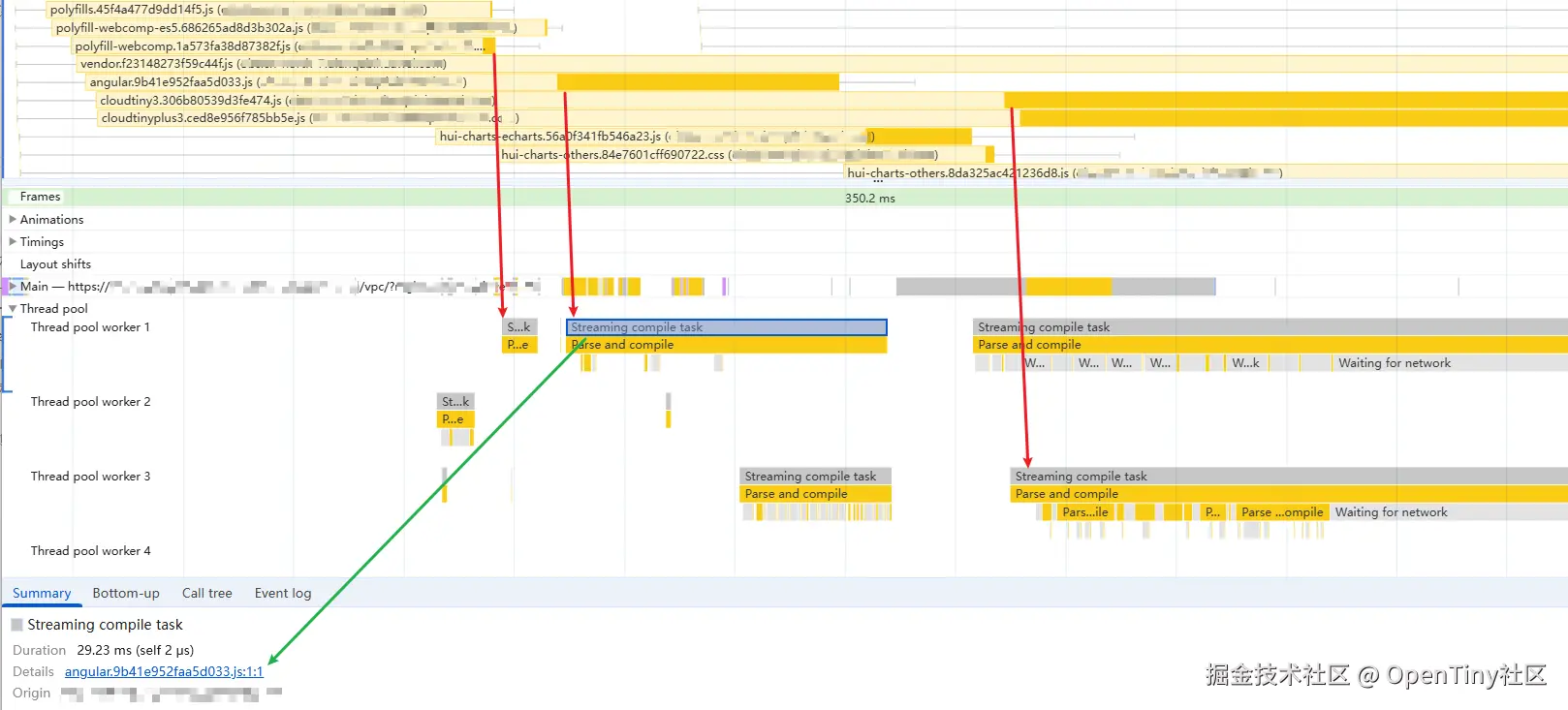Select the polyfill-webcomp.1a573fa38d87382f.js request
Screen dimensions: 1568x710
point(284,46)
